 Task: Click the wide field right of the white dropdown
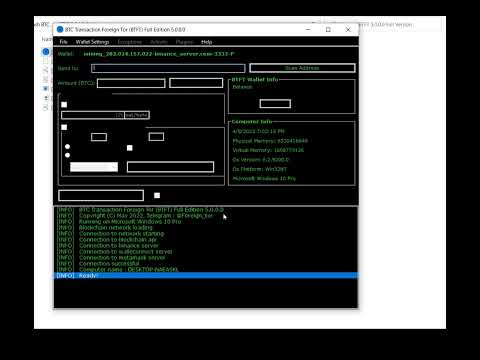(x=170, y=167)
